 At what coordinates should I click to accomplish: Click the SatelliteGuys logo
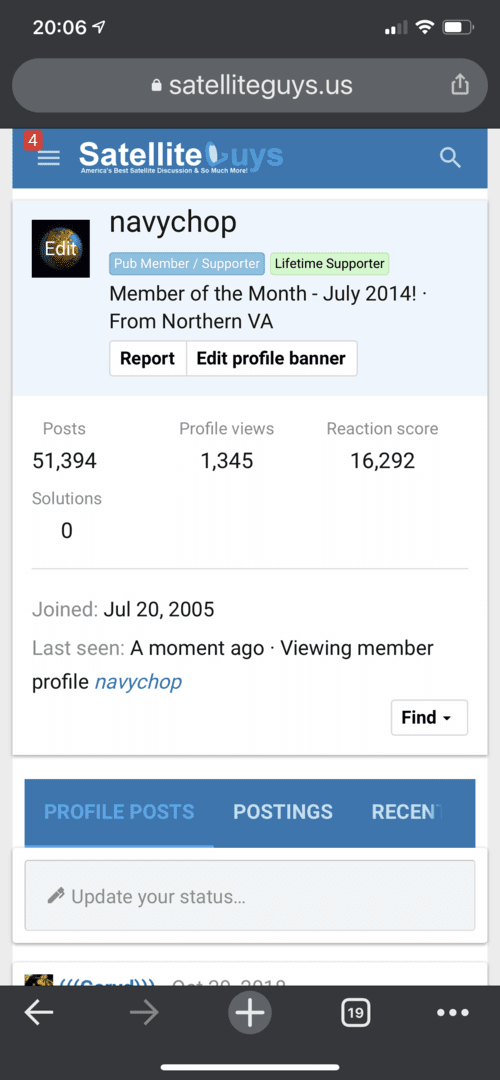click(180, 157)
